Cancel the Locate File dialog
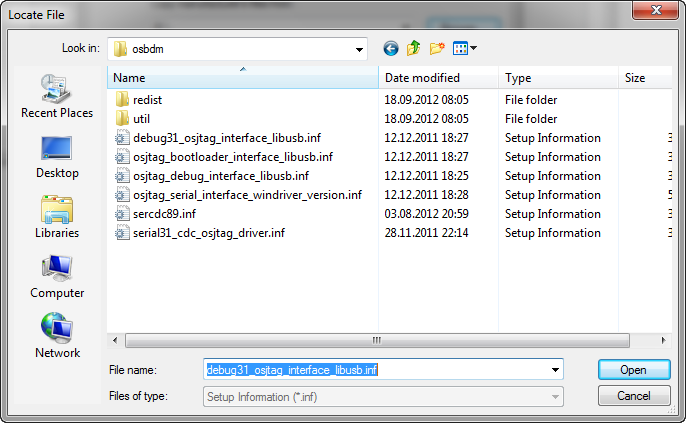Viewport: 686px width, 423px height. 633,396
